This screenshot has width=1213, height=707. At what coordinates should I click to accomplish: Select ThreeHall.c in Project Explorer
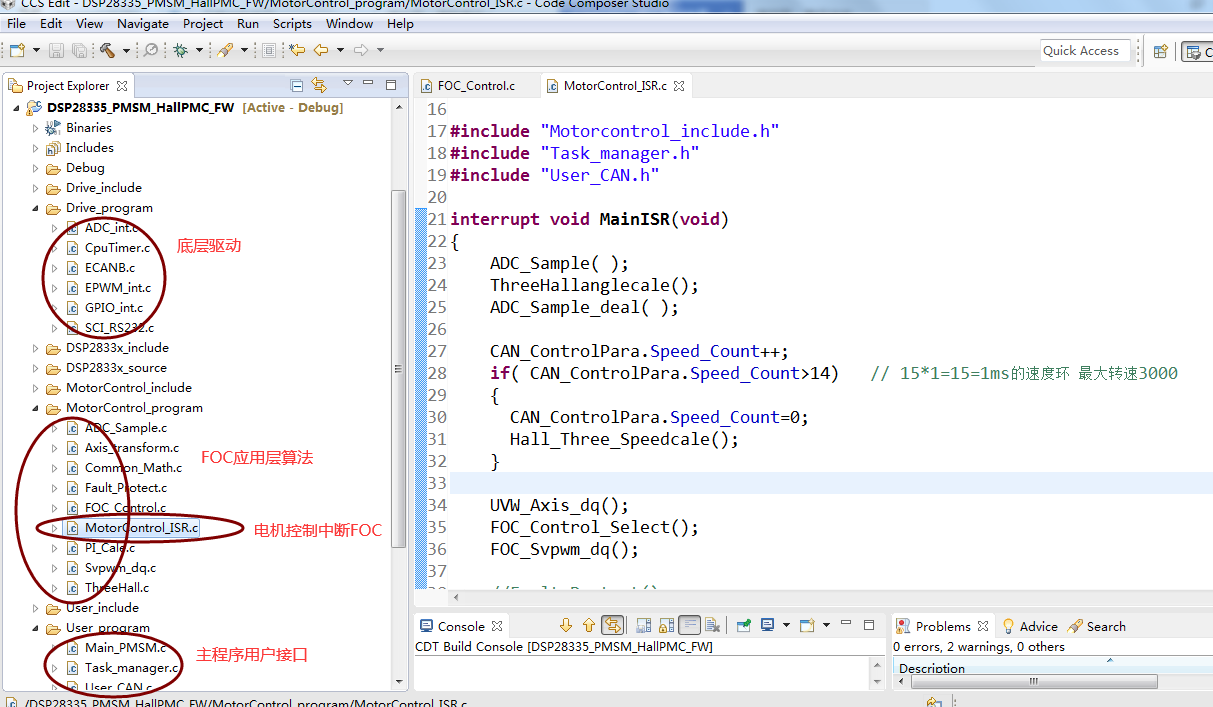coord(116,588)
